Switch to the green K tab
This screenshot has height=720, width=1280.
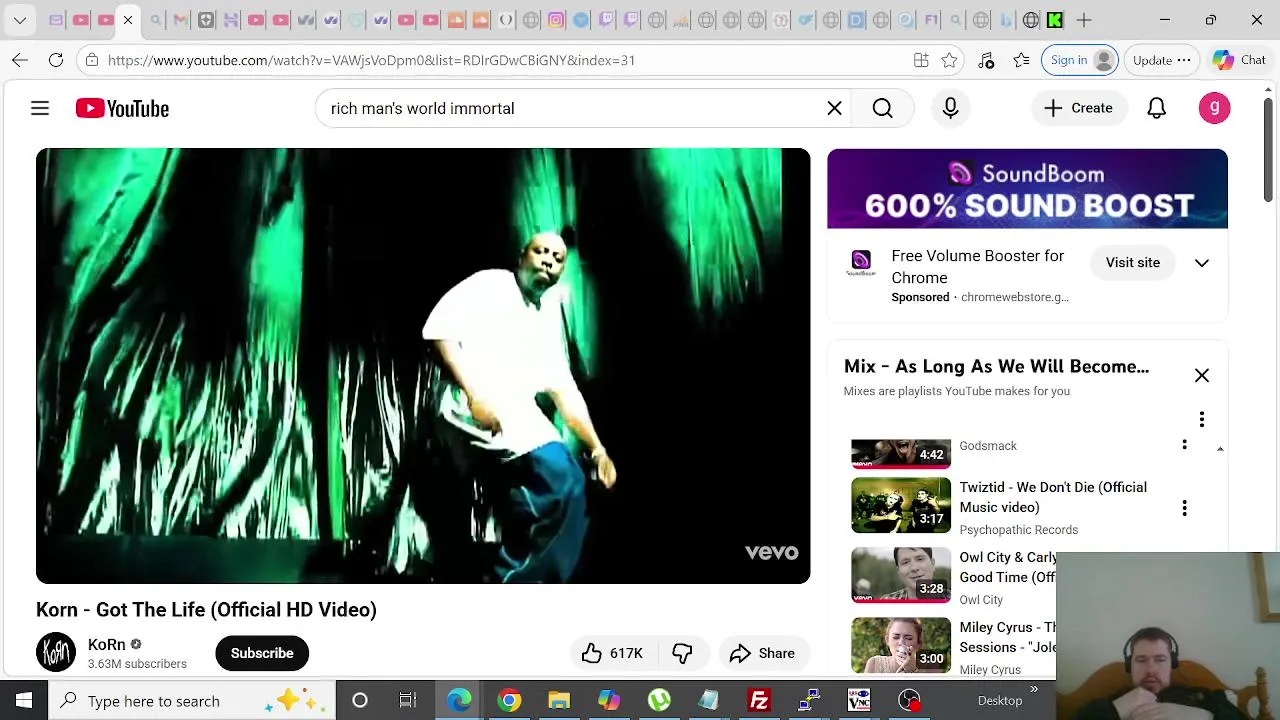click(x=1055, y=20)
